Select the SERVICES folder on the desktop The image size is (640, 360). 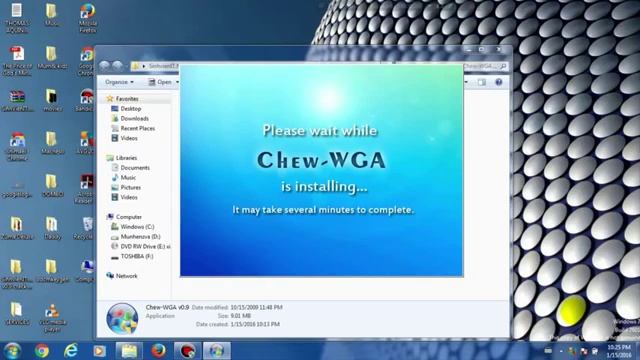click(17, 313)
